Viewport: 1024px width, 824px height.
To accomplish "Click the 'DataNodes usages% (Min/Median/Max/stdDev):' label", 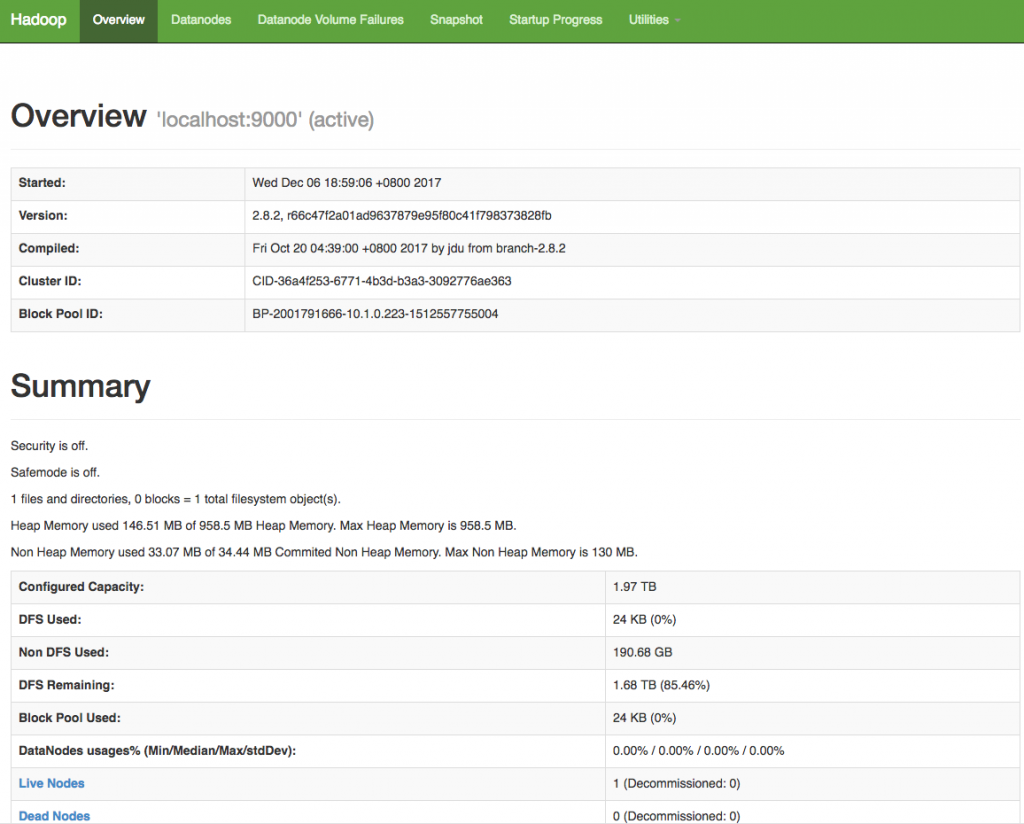I will pyautogui.click(x=157, y=751).
